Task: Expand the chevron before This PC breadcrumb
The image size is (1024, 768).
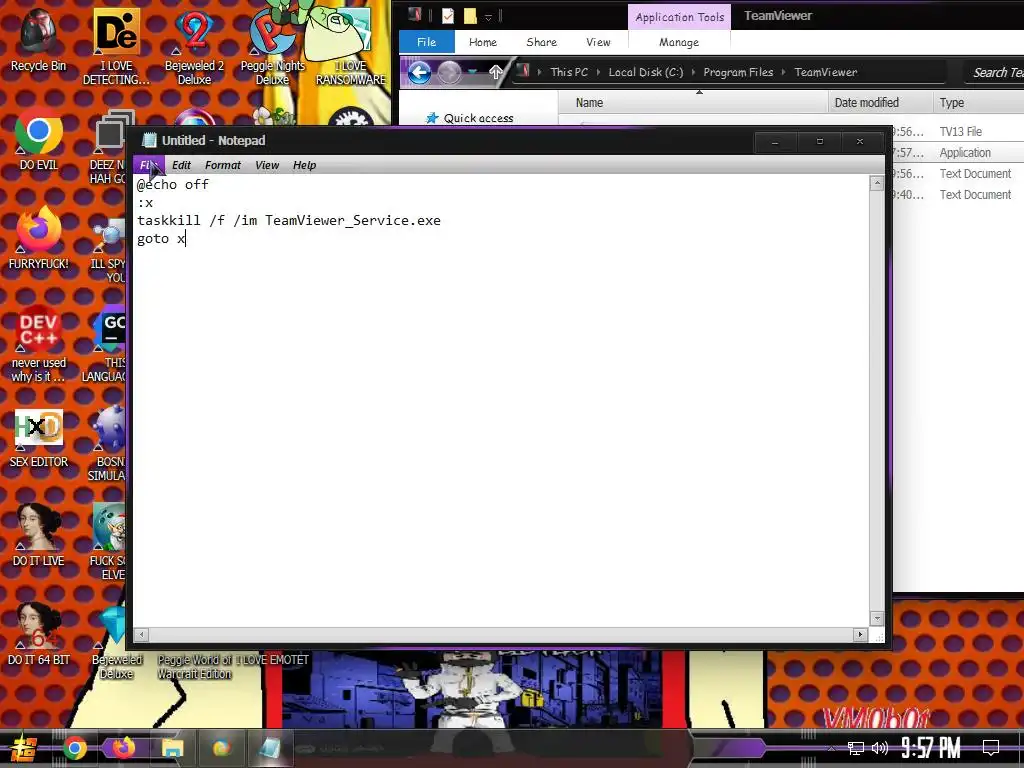Action: point(539,72)
